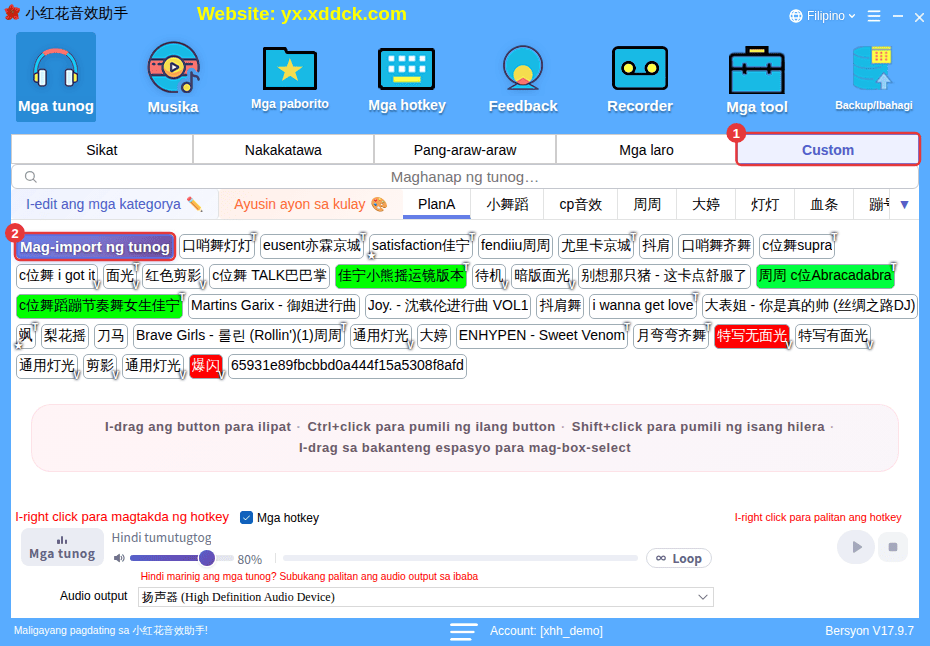Click the Bersyon V17.9.7 text
Image resolution: width=930 pixels, height=646 pixels.
[x=869, y=631]
